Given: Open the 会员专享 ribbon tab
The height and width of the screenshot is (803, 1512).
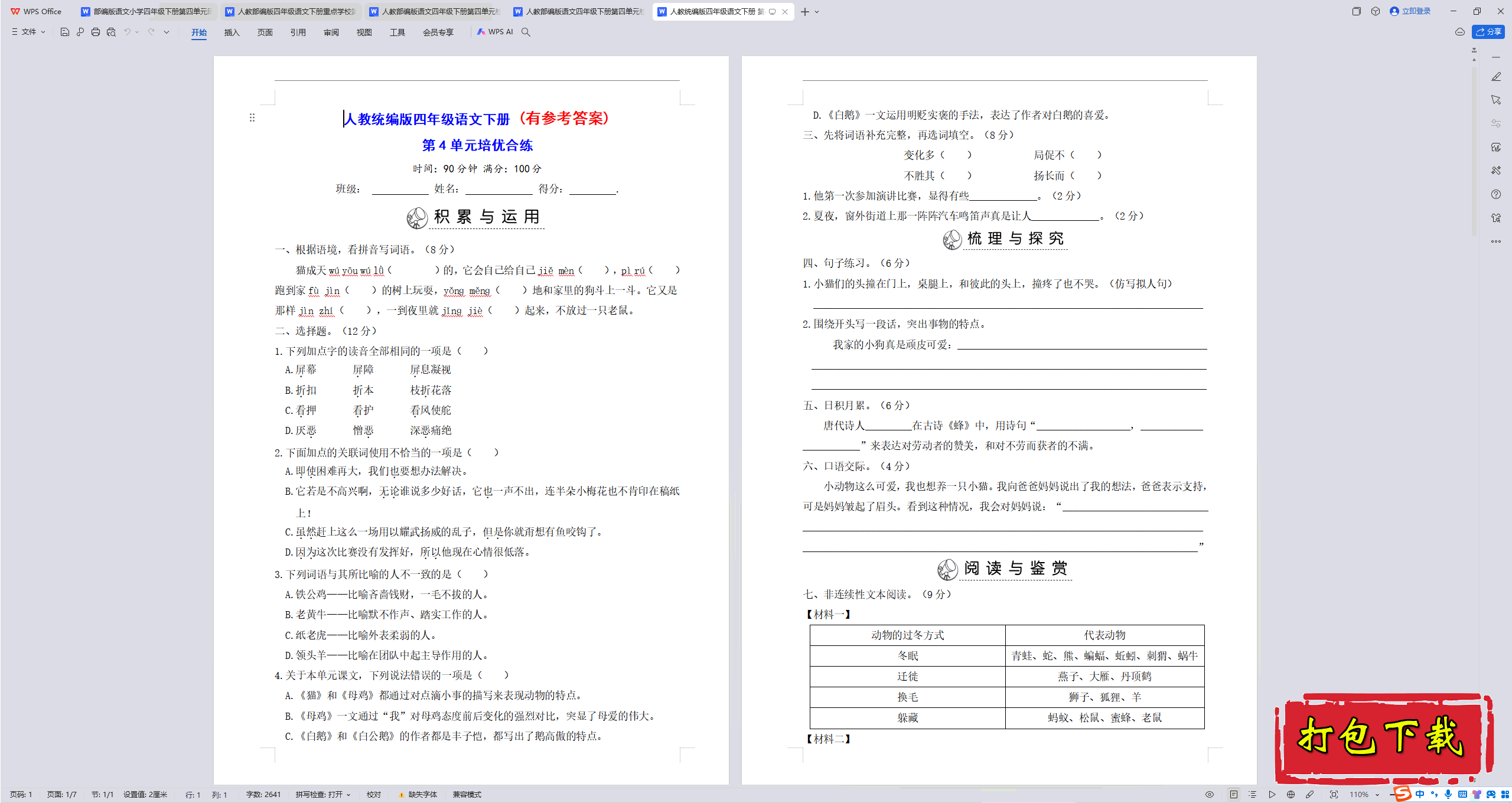Looking at the screenshot, I should click(438, 32).
